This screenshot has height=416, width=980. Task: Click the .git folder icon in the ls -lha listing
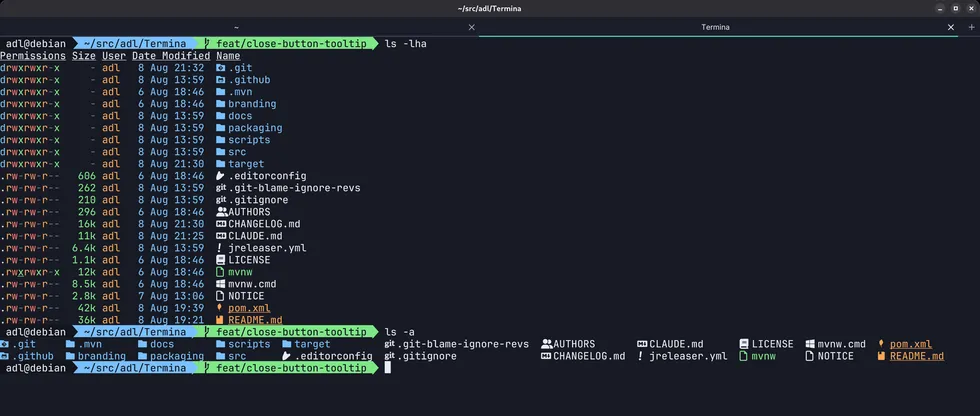[220, 68]
